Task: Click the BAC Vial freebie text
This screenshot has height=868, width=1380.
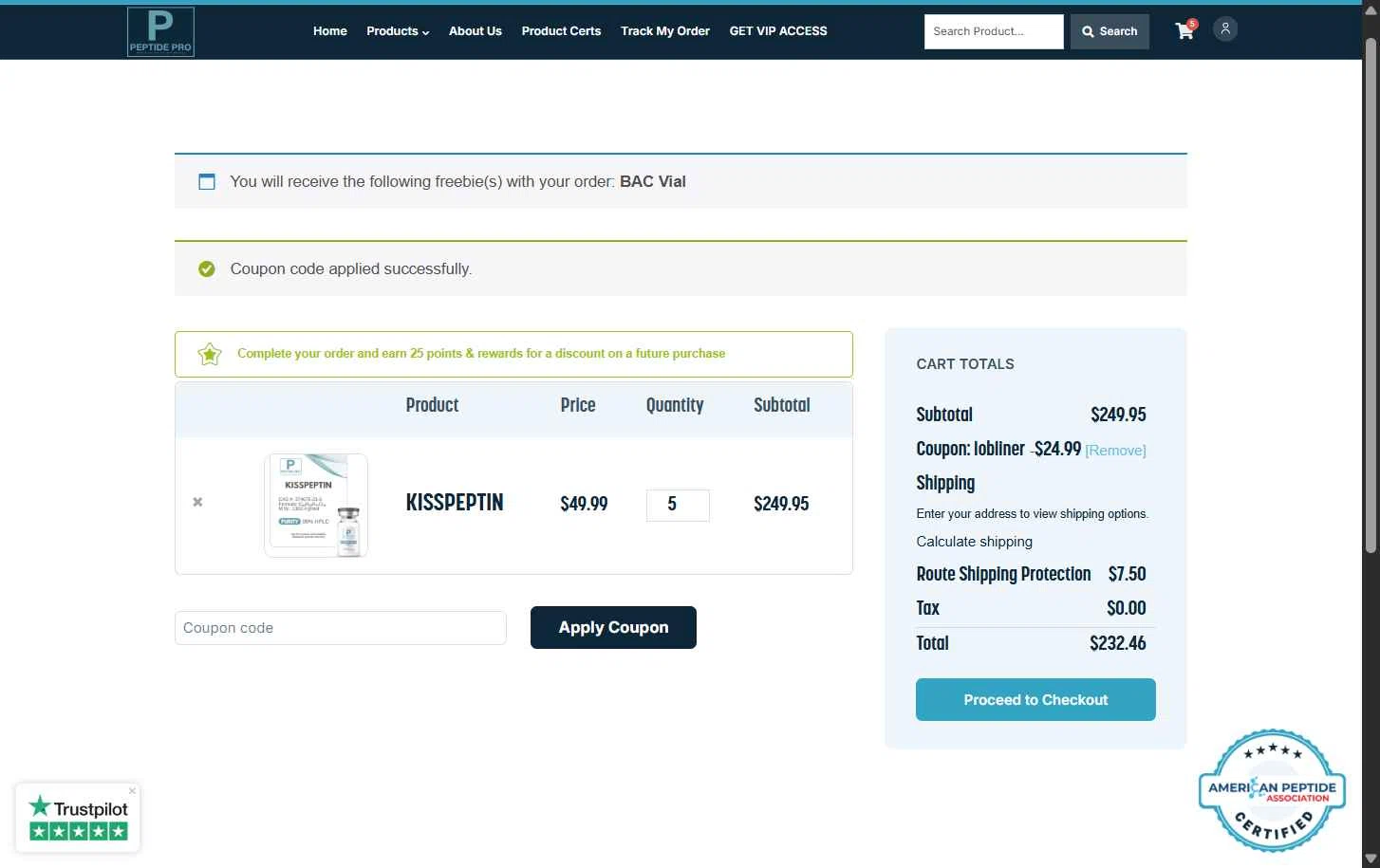Action: (x=653, y=181)
